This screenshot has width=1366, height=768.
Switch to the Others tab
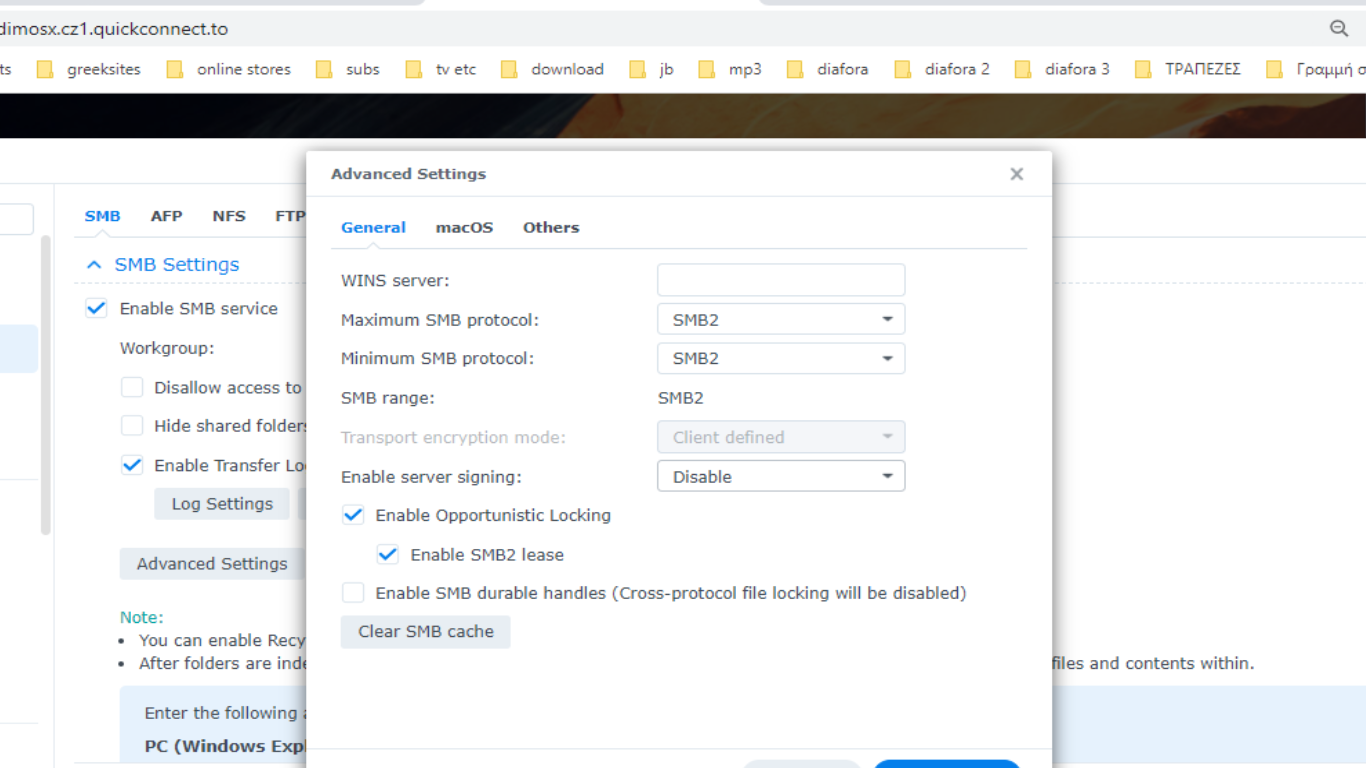551,227
